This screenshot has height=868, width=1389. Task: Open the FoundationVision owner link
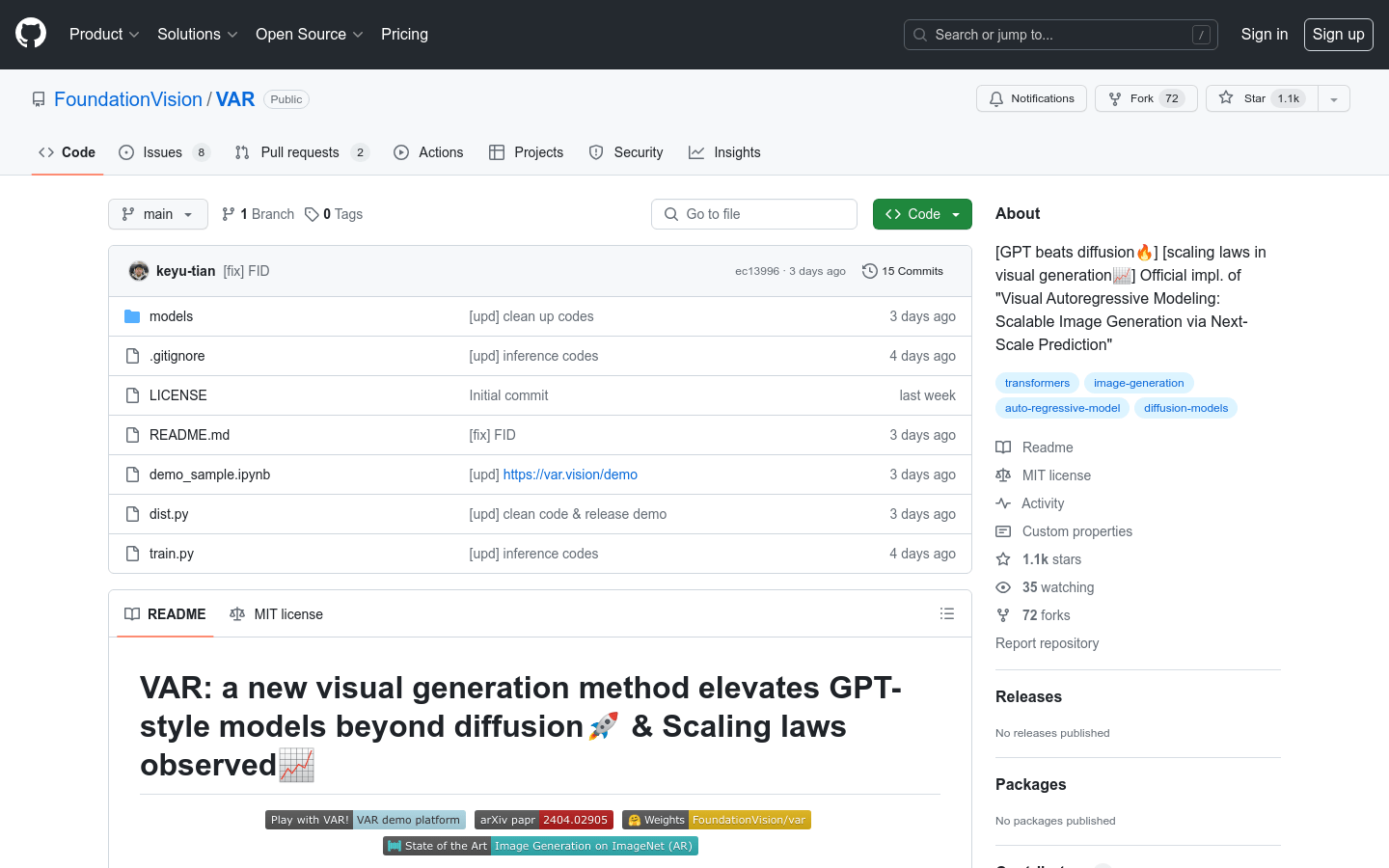pos(128,99)
